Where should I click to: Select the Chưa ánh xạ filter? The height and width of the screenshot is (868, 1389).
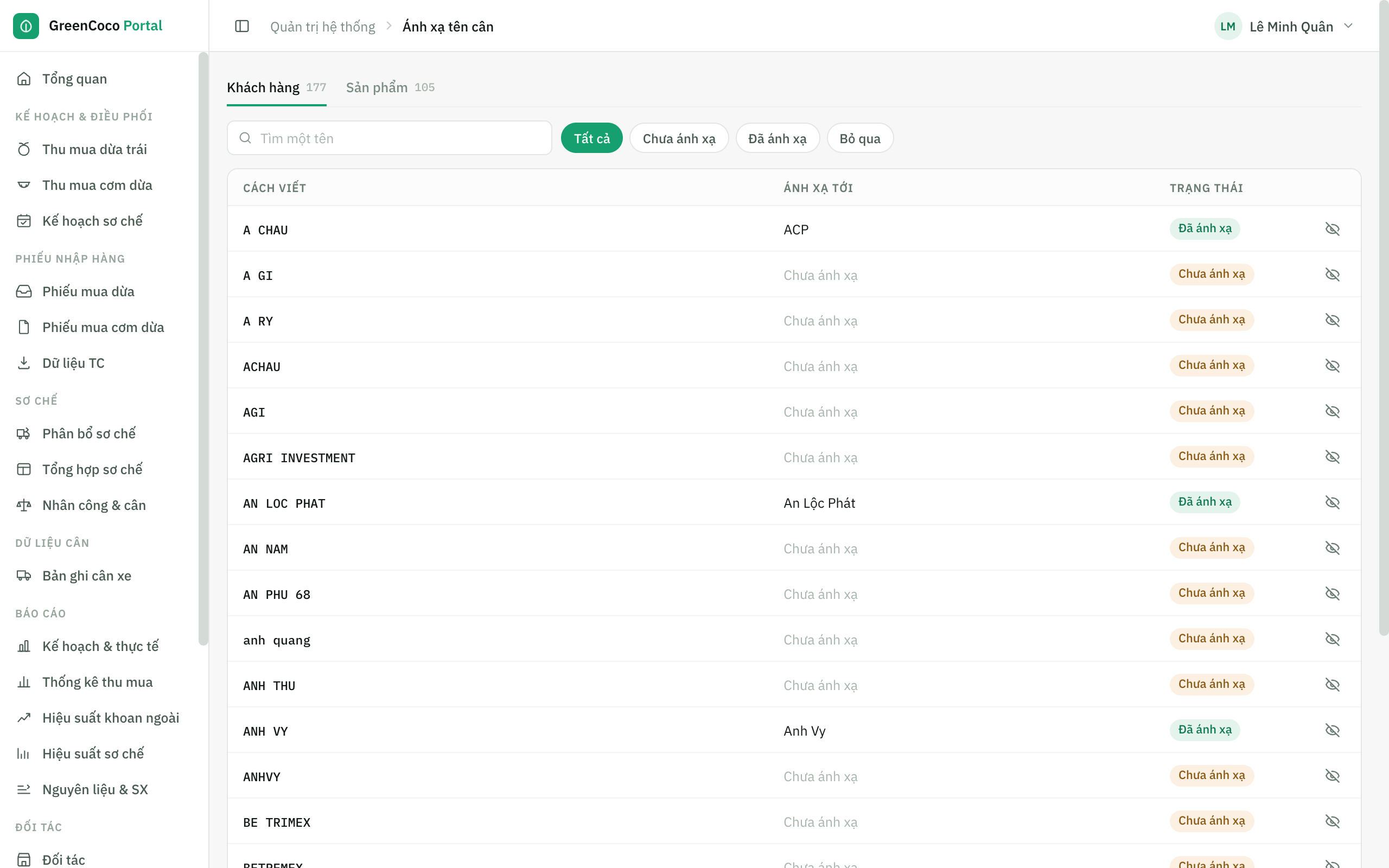tap(679, 138)
